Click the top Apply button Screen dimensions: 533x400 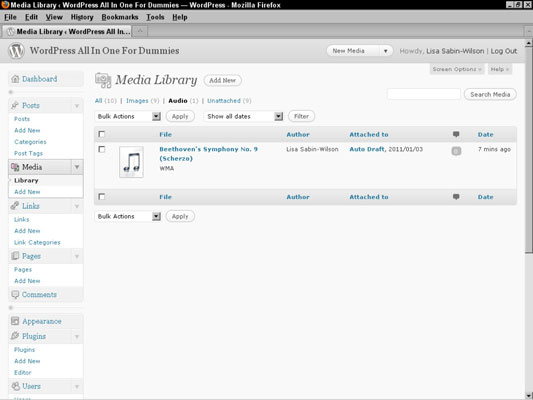(180, 116)
